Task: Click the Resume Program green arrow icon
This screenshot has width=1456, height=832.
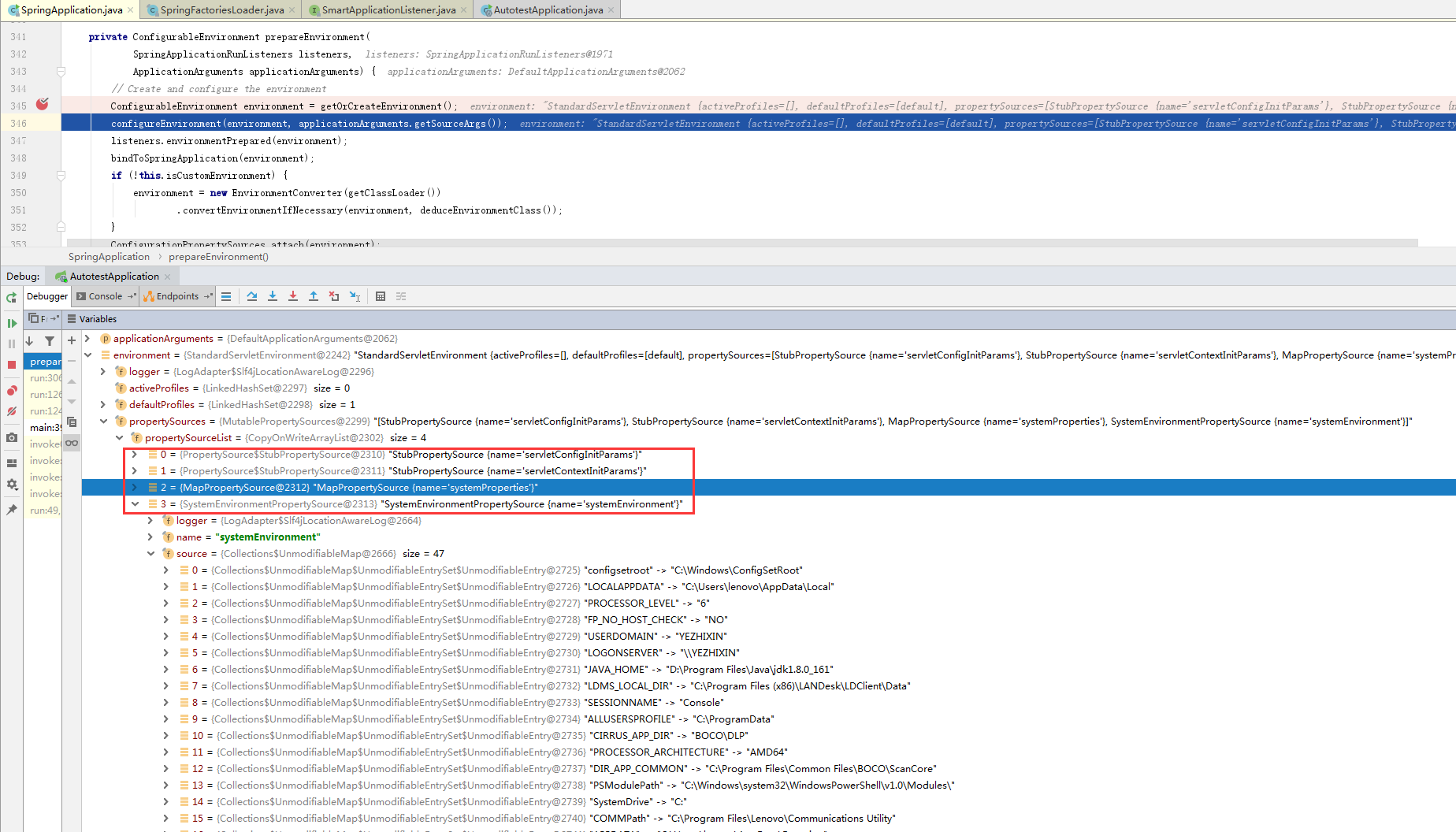Action: coord(11,323)
